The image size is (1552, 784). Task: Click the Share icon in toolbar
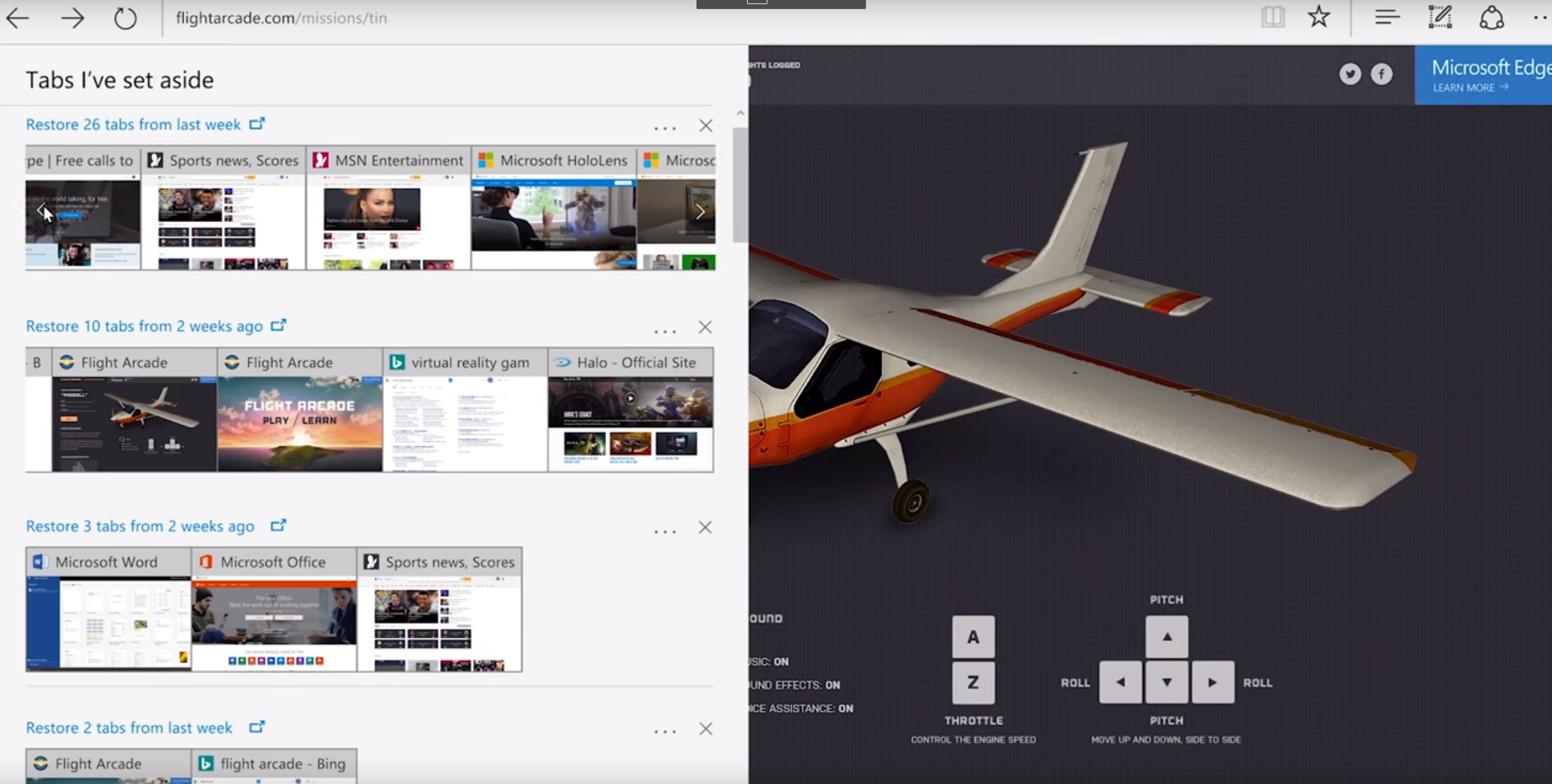[1492, 17]
